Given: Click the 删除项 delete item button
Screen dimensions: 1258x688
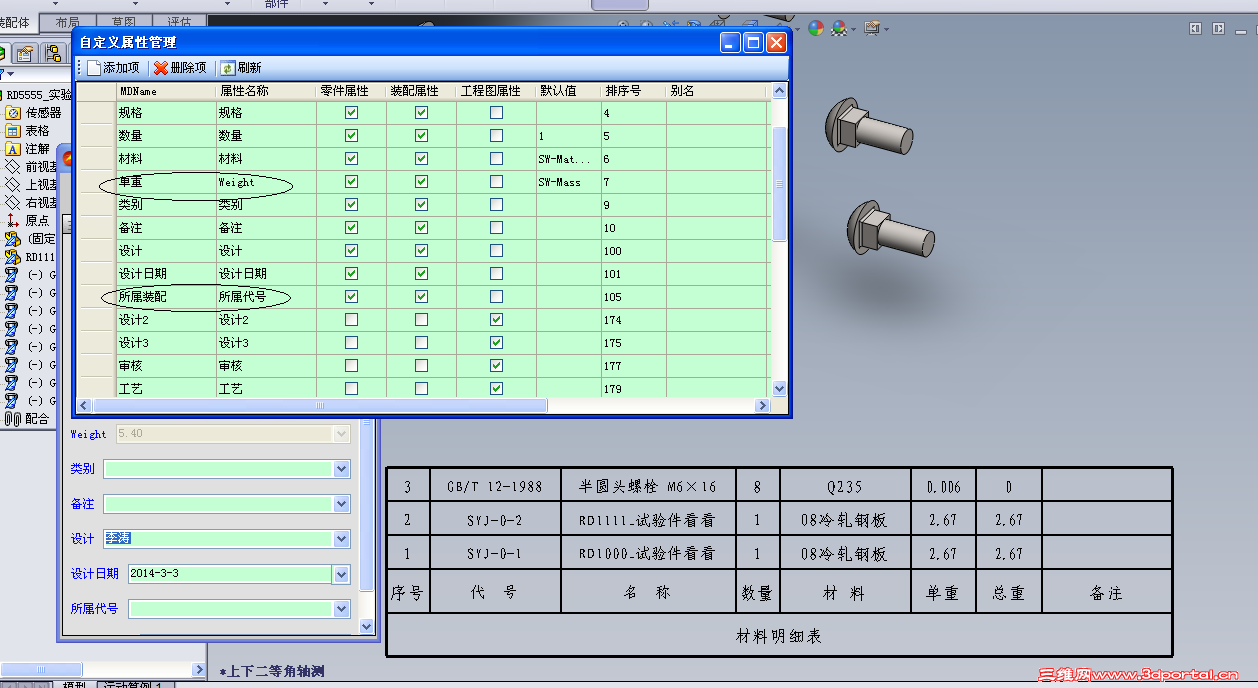Looking at the screenshot, I should pyautogui.click(x=180, y=68).
